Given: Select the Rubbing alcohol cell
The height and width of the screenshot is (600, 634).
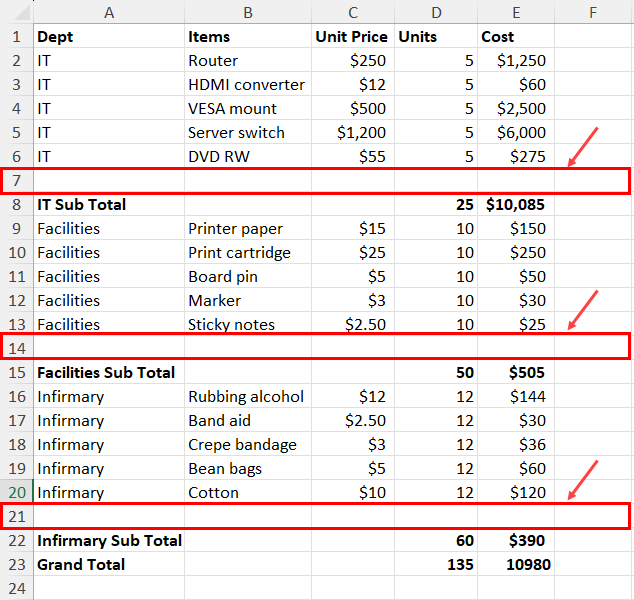Looking at the screenshot, I should (x=248, y=397).
